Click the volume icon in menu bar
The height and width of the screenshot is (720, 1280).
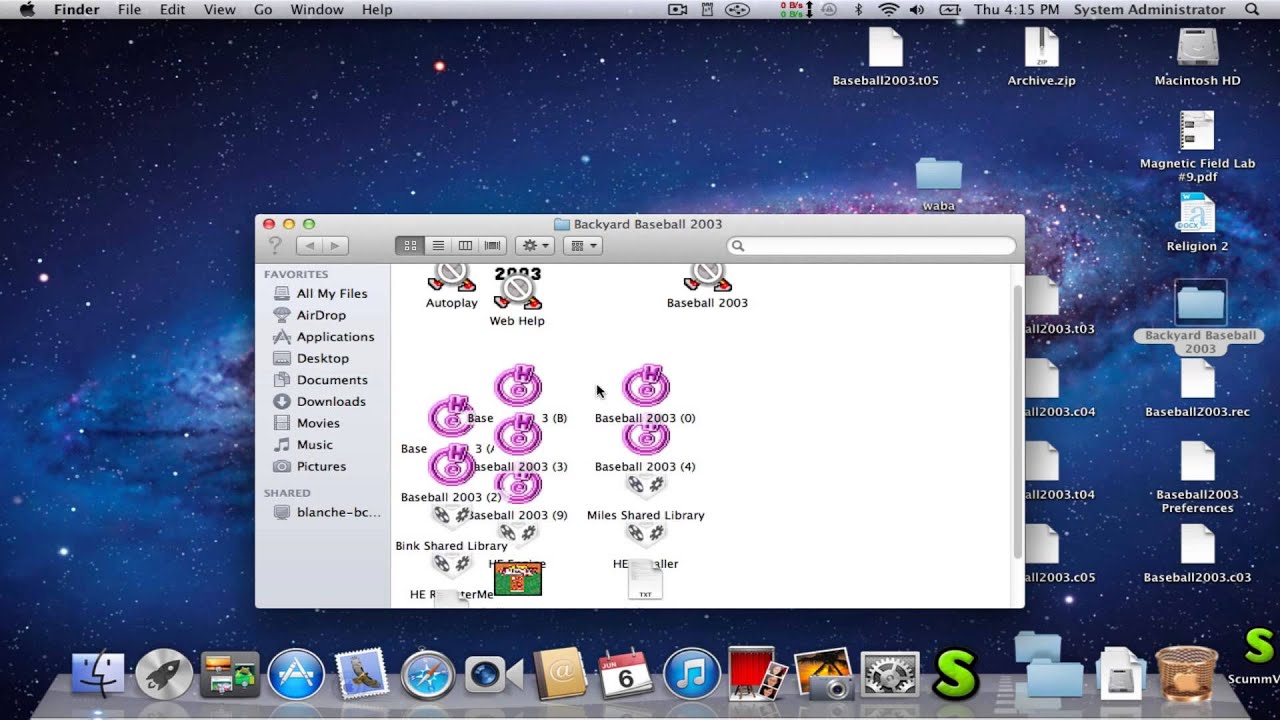point(917,10)
